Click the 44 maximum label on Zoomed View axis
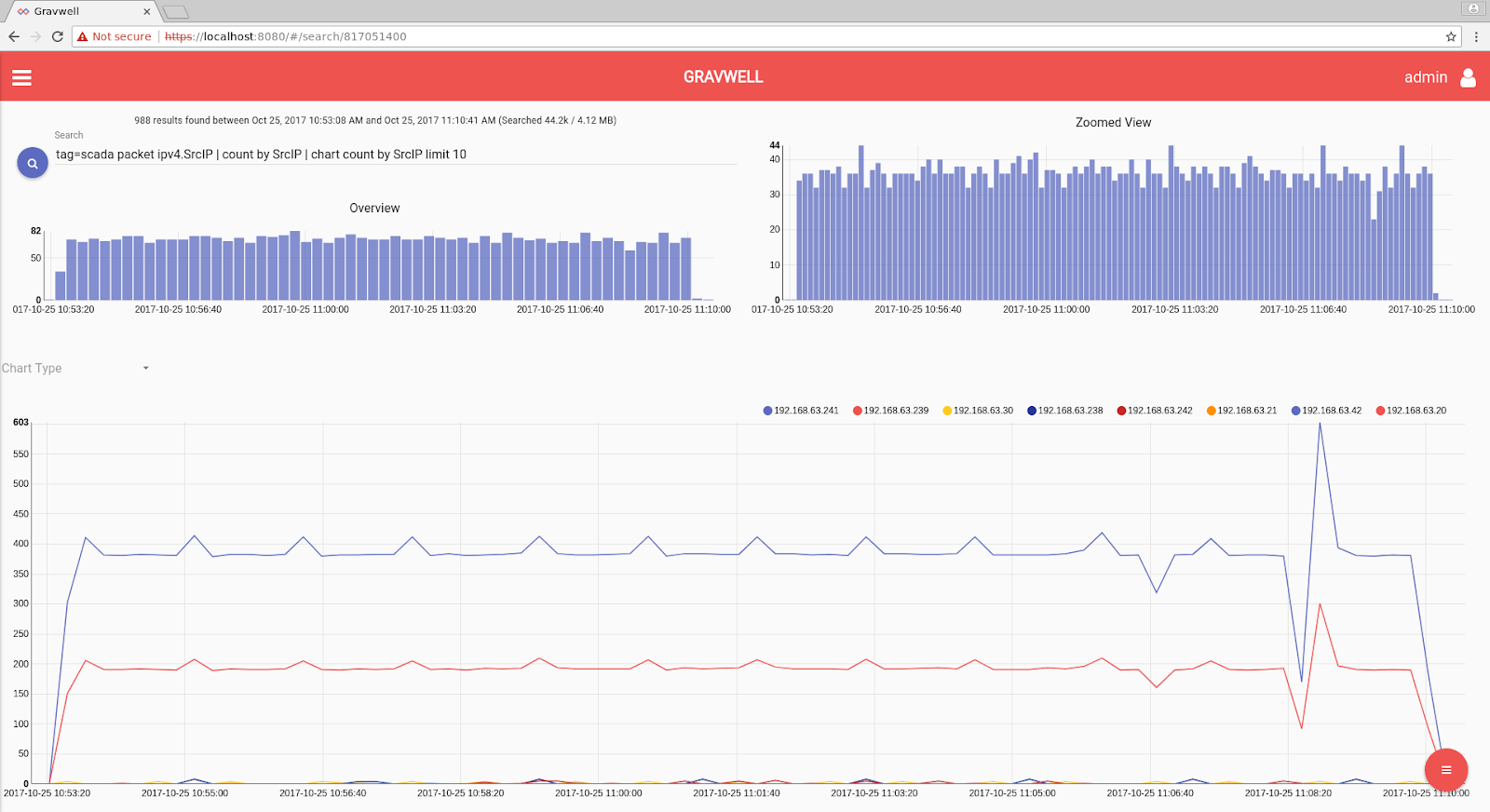Screen dimensions: 1490x812 click(x=775, y=145)
